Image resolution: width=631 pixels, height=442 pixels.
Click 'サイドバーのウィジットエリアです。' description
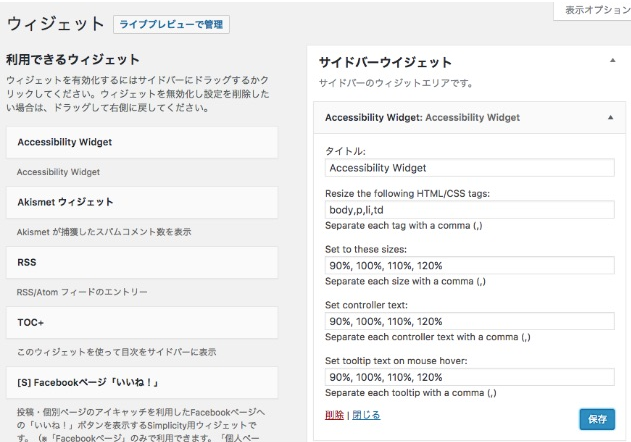396,83
